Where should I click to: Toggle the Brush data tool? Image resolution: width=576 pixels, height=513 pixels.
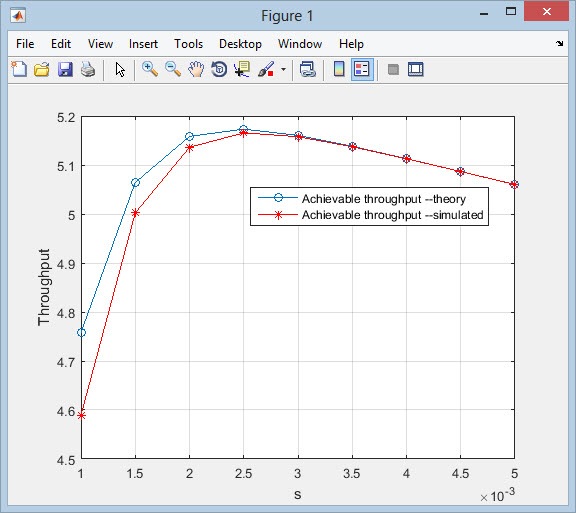(266, 69)
